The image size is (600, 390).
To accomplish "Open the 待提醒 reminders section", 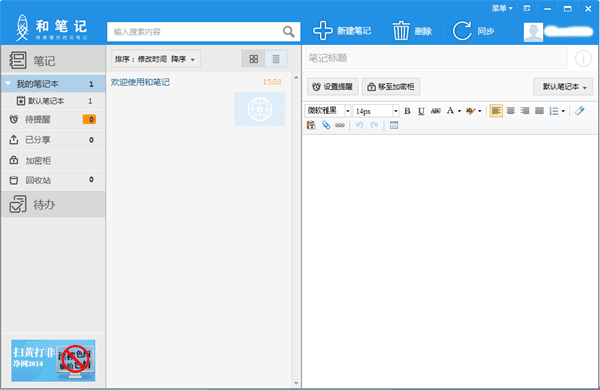I will pyautogui.click(x=53, y=119).
